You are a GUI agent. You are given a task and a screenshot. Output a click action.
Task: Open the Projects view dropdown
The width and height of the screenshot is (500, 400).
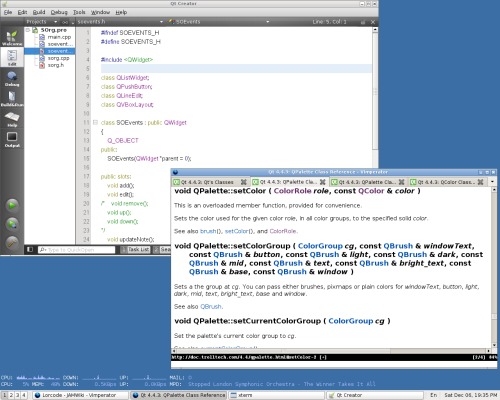point(55,22)
